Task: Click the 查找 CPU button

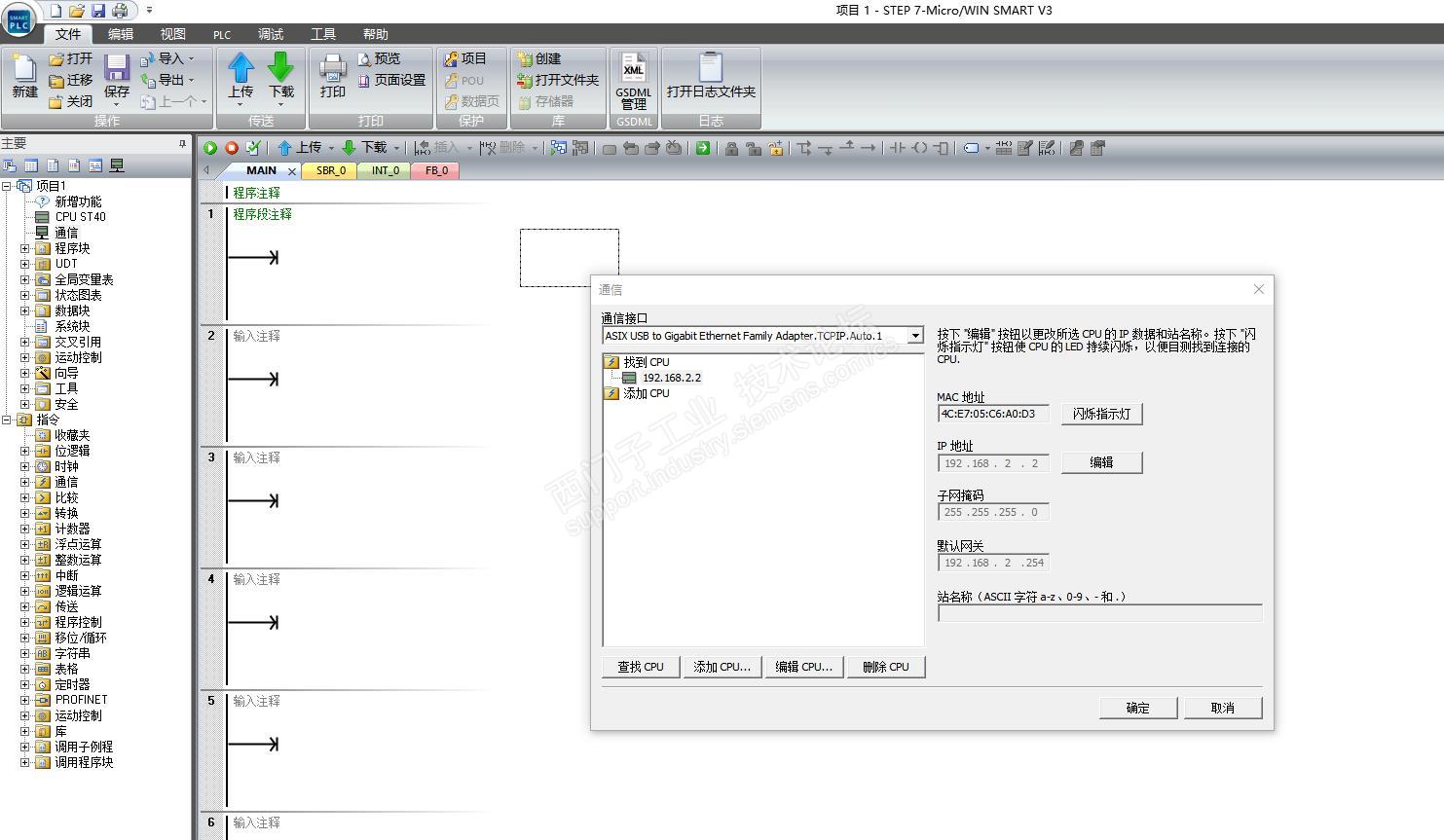Action: [x=641, y=667]
